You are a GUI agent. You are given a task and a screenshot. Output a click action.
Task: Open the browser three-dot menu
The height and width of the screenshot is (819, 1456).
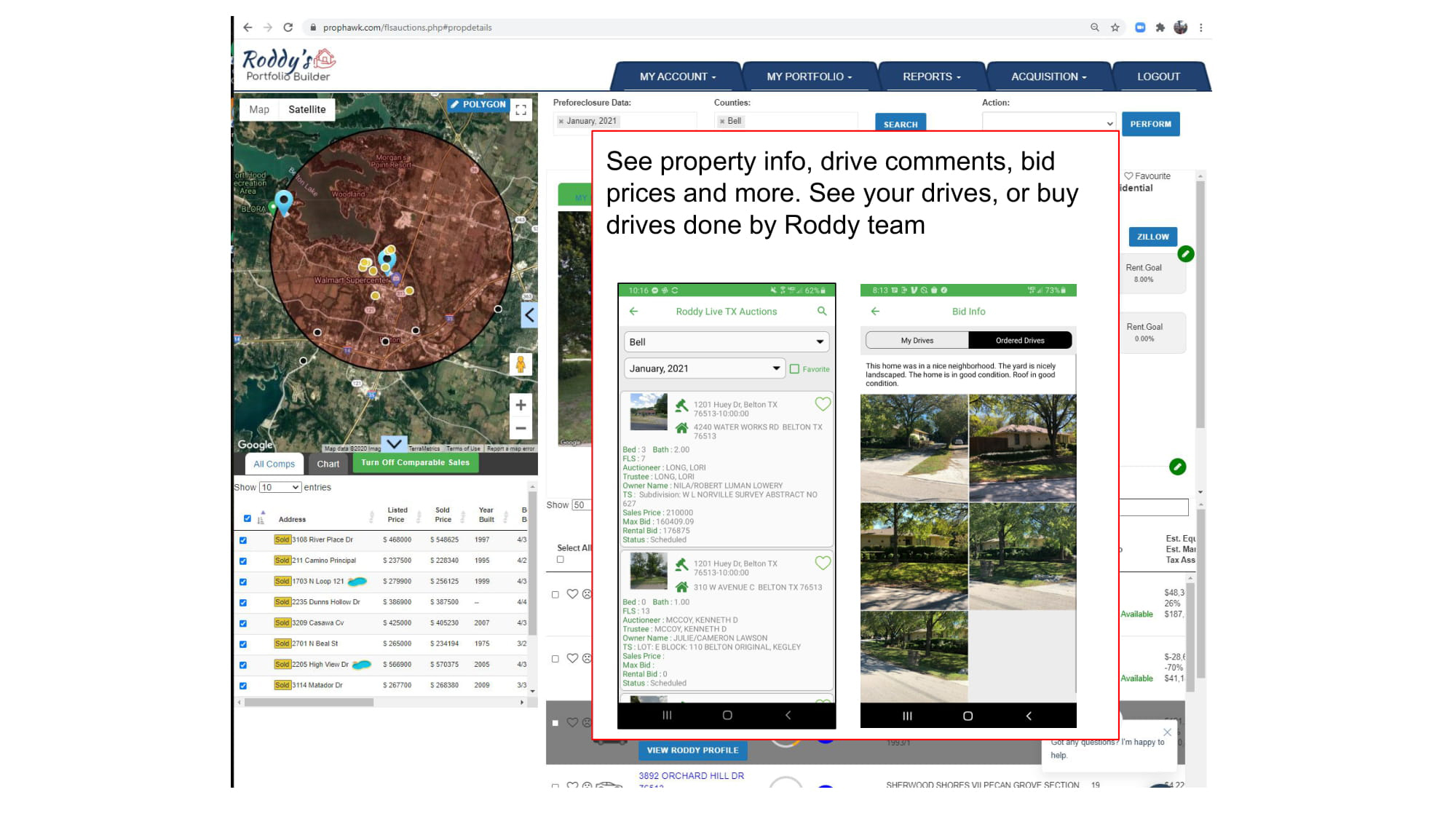pos(1201,28)
